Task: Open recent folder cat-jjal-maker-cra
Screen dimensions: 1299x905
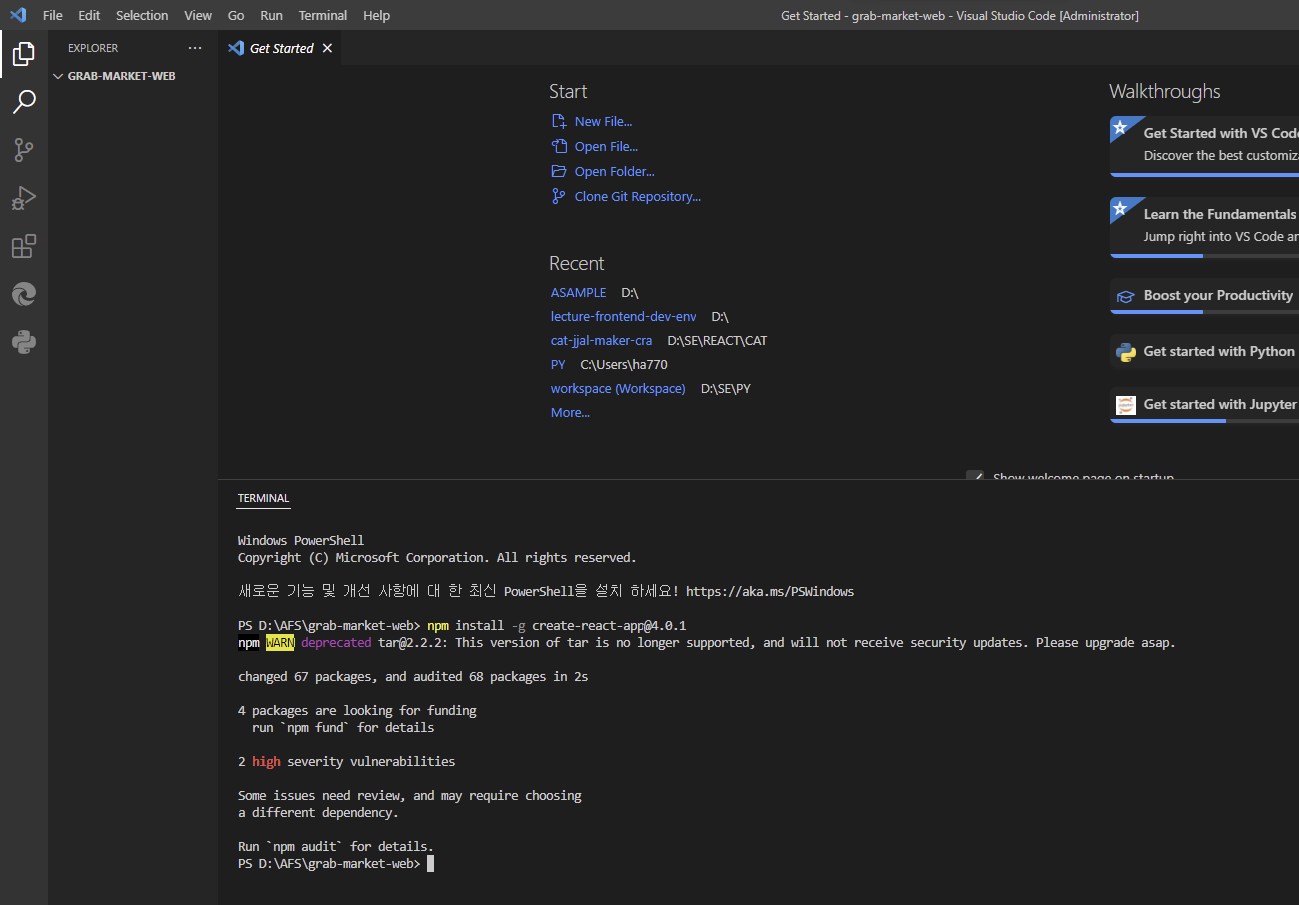Action: click(601, 341)
